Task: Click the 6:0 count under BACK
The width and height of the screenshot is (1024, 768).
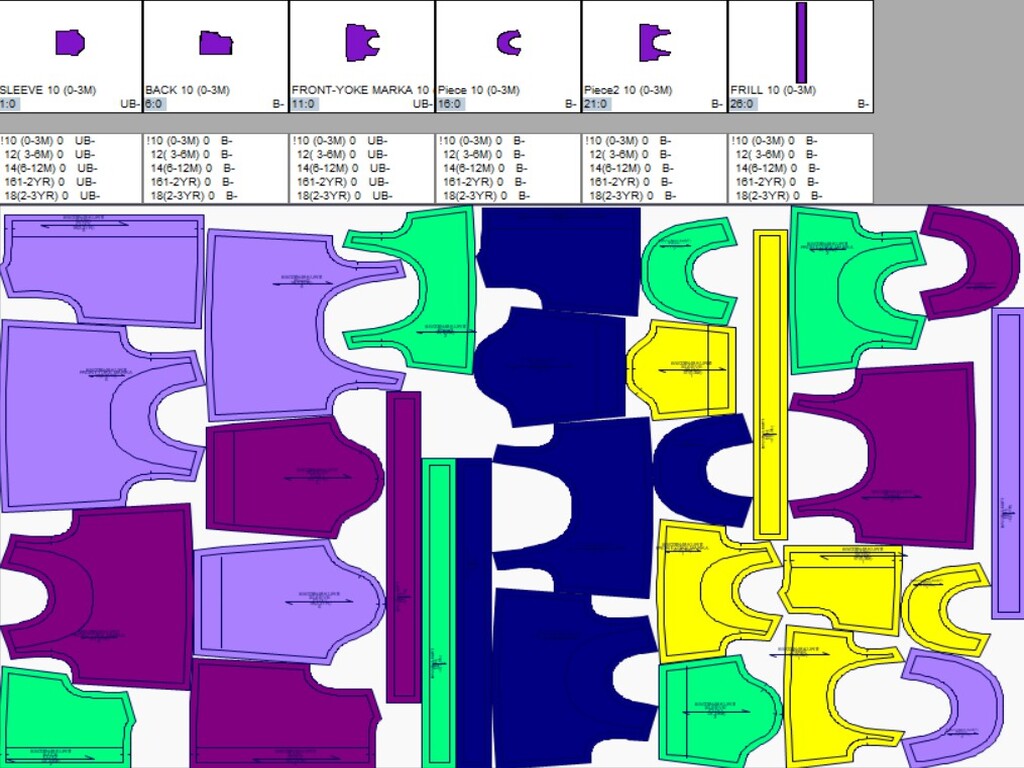Action: click(154, 104)
